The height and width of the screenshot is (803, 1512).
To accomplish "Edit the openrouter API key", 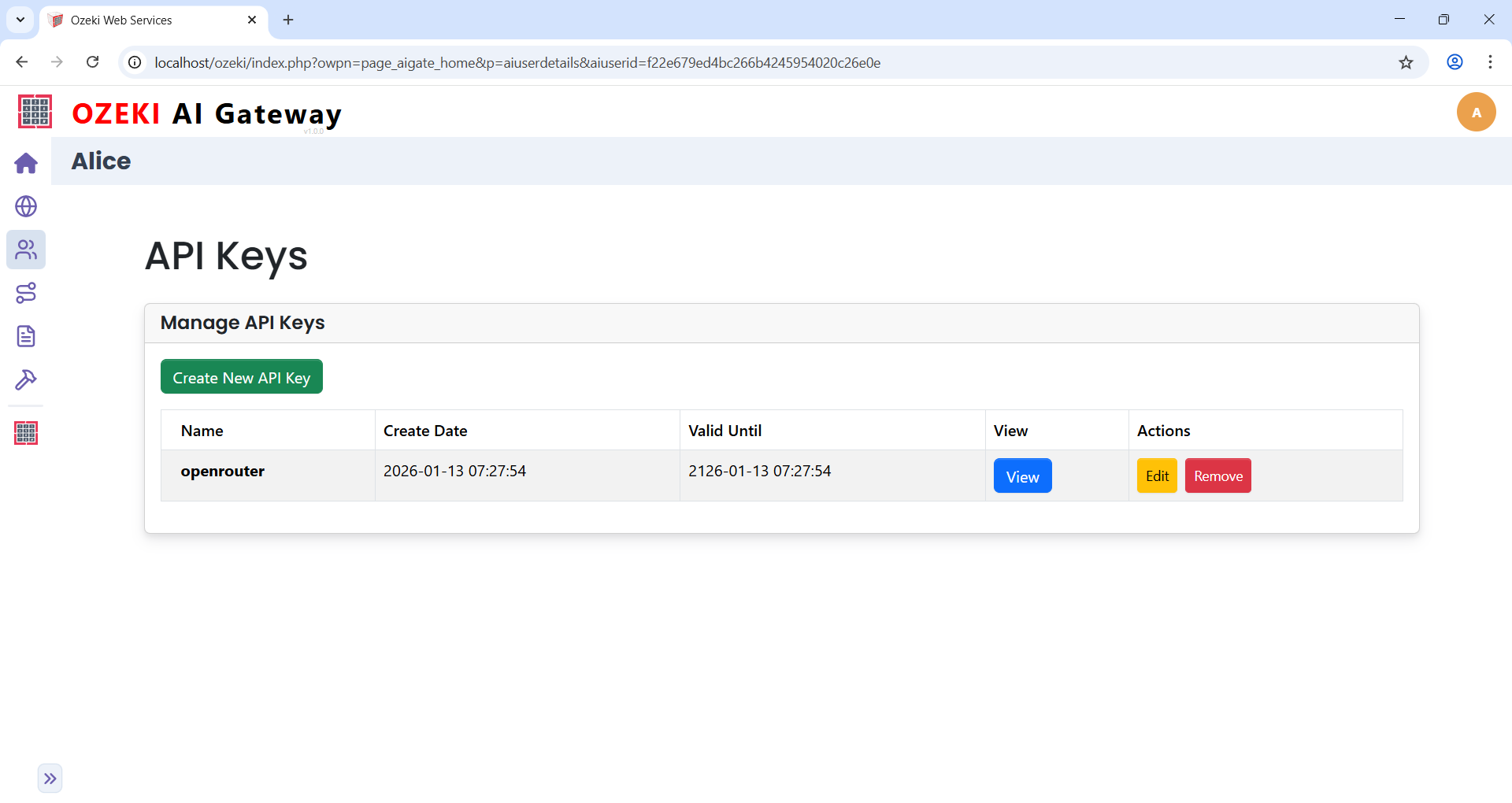I will 1157,476.
